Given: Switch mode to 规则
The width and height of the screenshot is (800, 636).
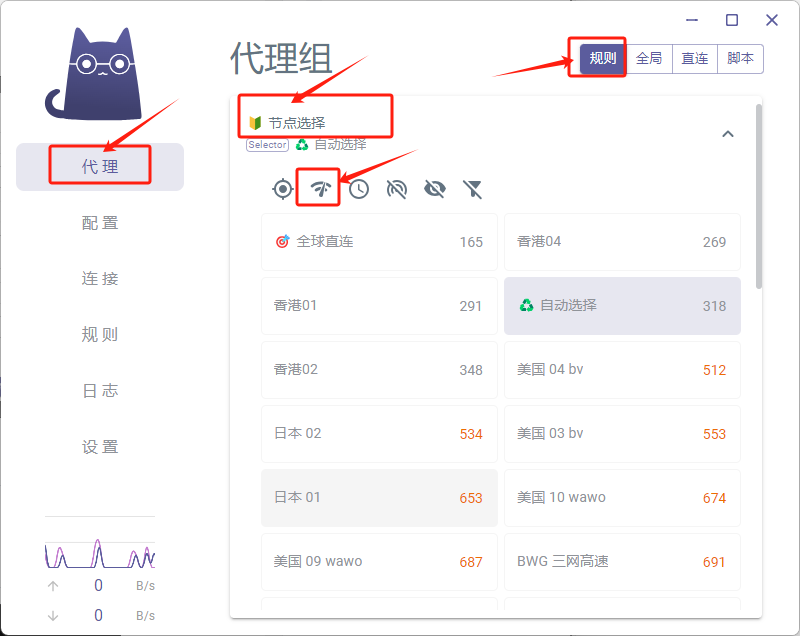Looking at the screenshot, I should coord(603,59).
